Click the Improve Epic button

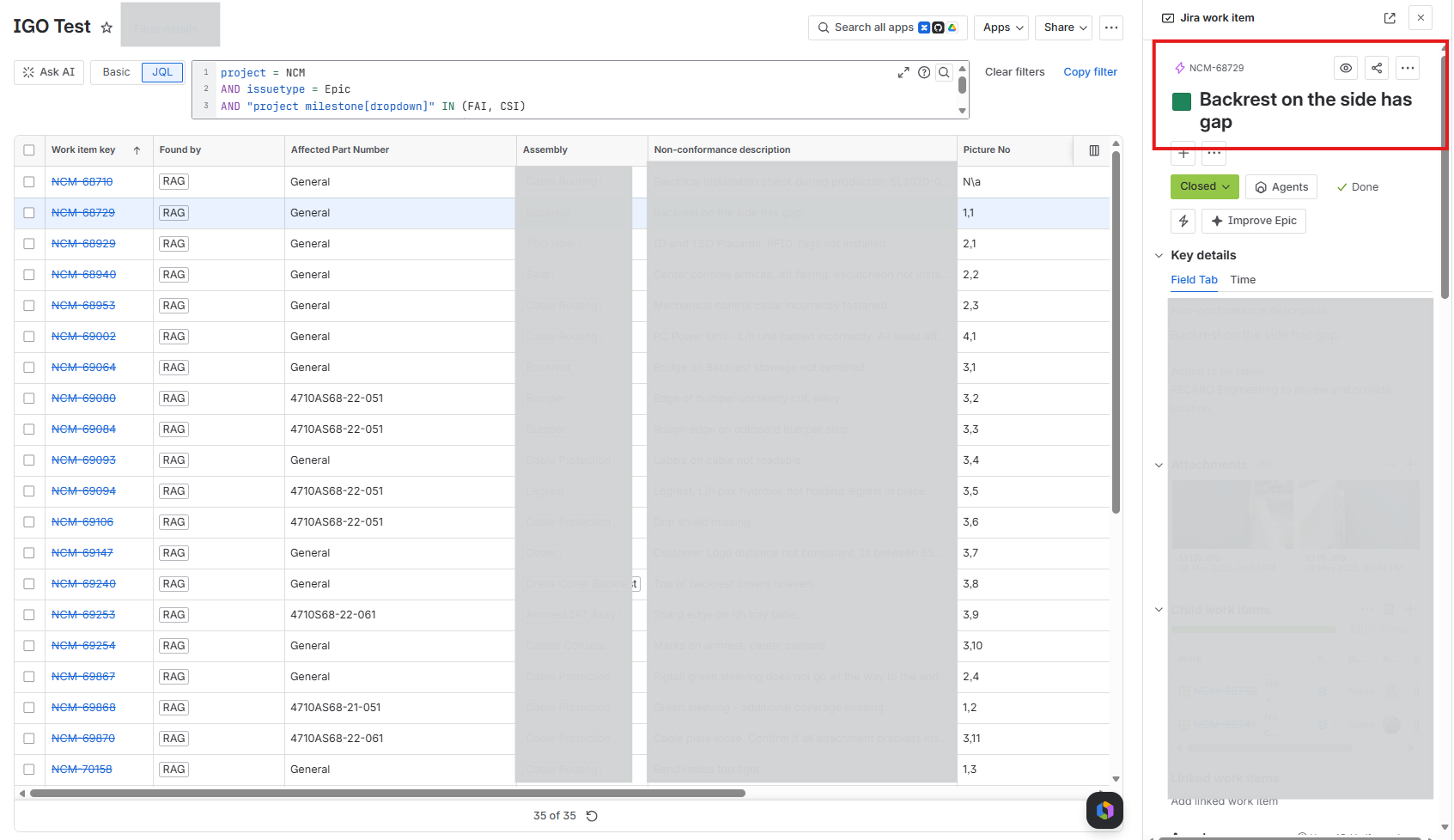[1254, 221]
